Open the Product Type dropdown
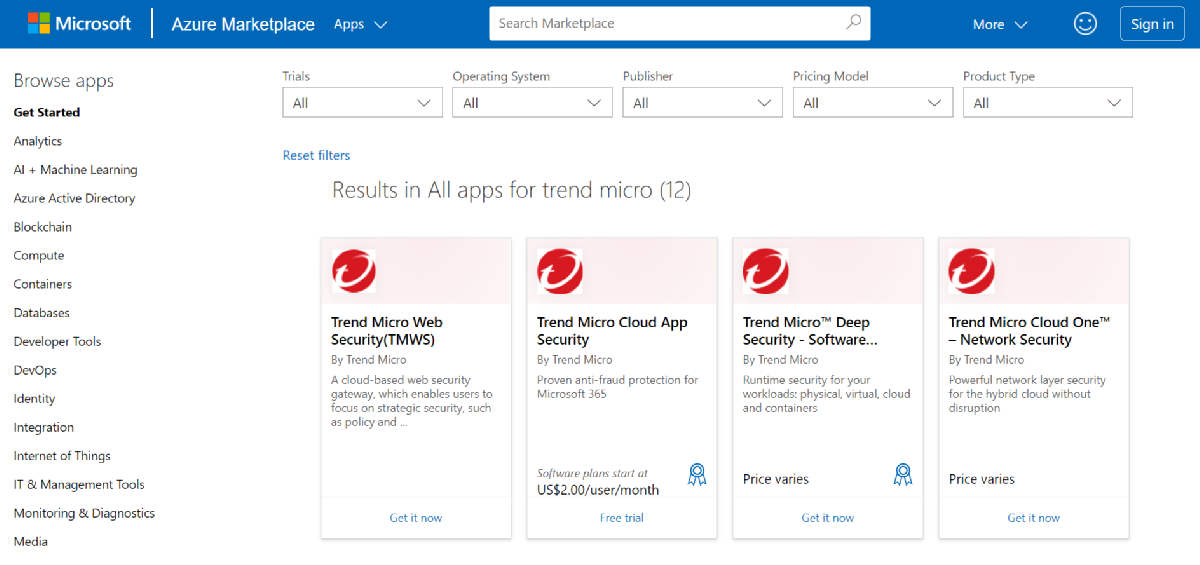1200x565 pixels. pyautogui.click(x=1047, y=103)
